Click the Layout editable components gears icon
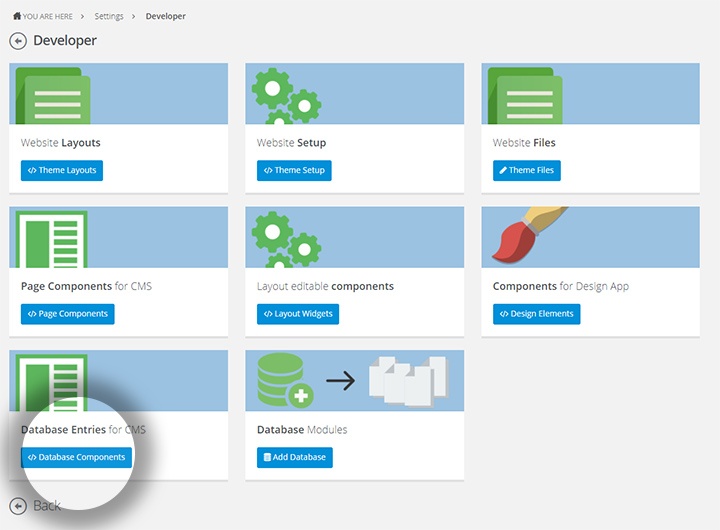720x530 pixels. [x=287, y=239]
